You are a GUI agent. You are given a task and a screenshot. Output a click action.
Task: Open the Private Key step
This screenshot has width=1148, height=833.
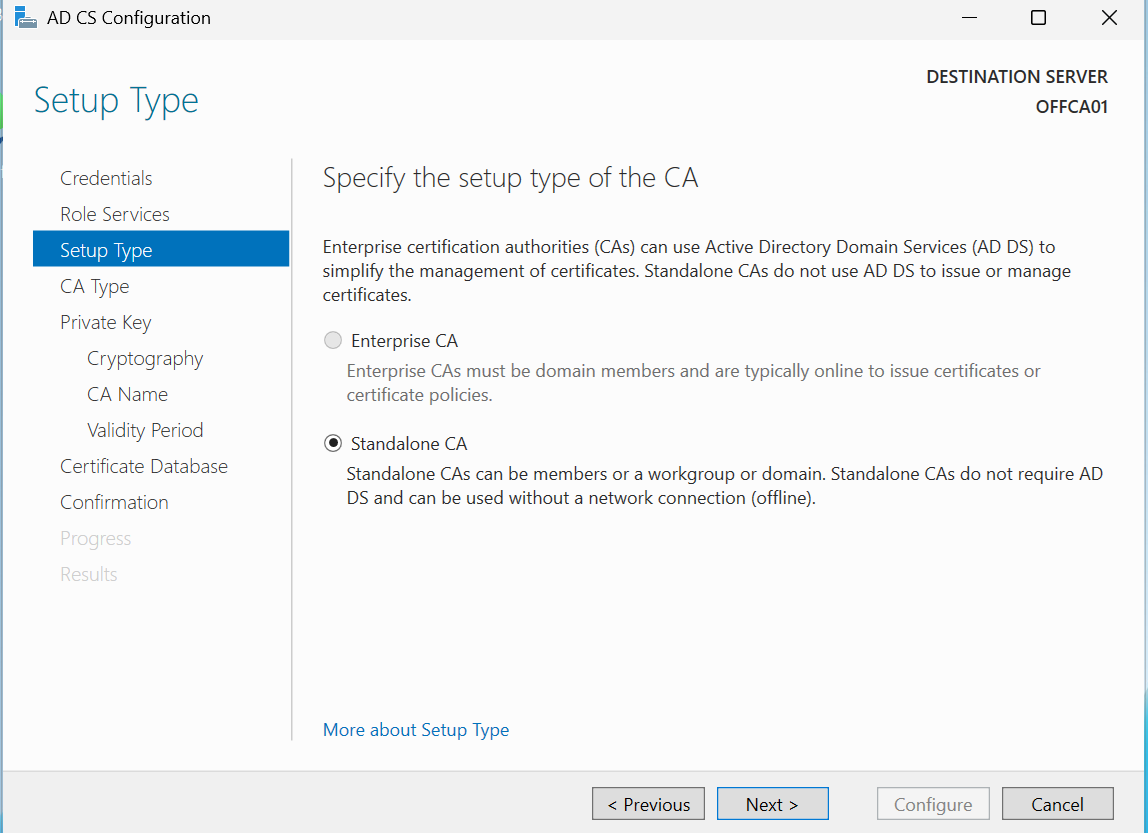(x=106, y=322)
